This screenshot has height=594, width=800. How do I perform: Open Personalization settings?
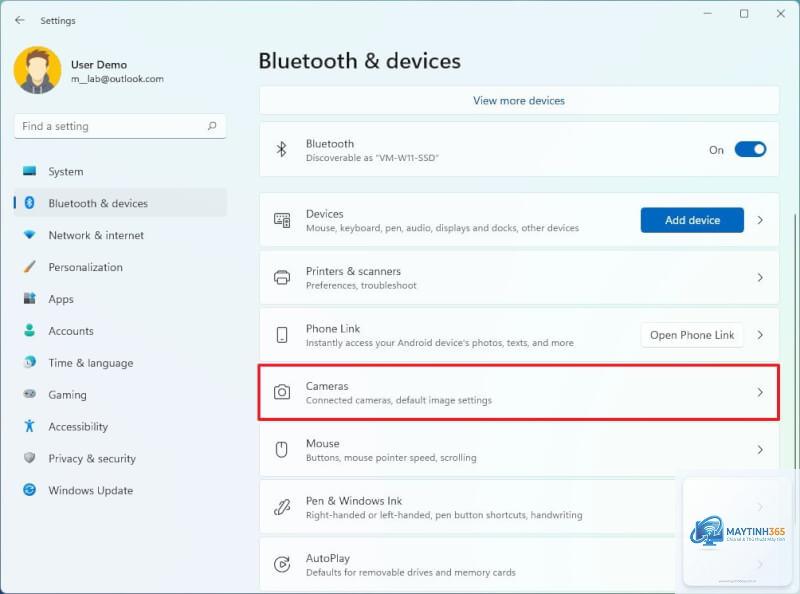(120, 266)
